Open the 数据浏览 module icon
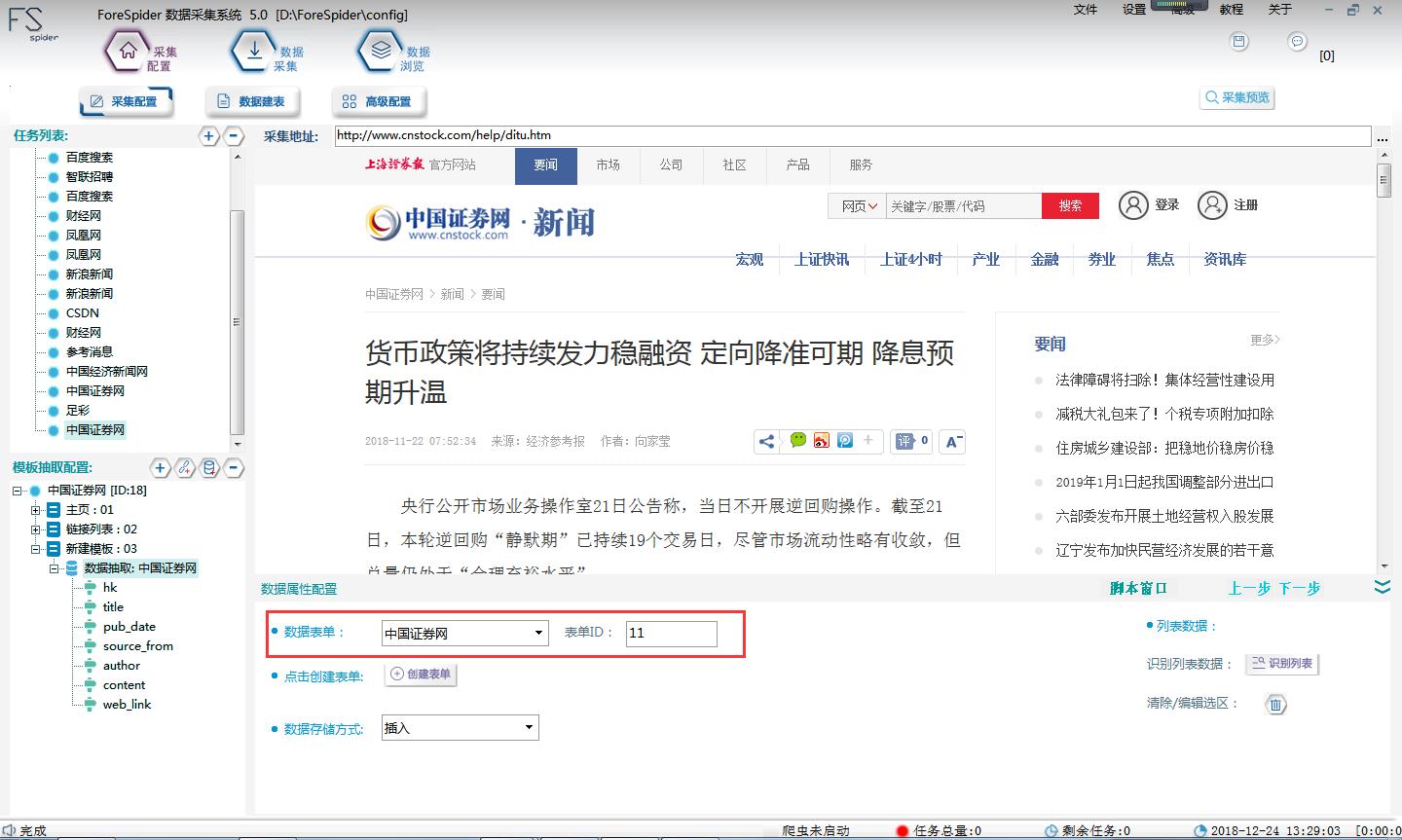Screen dimensions: 1402x840 [381, 51]
